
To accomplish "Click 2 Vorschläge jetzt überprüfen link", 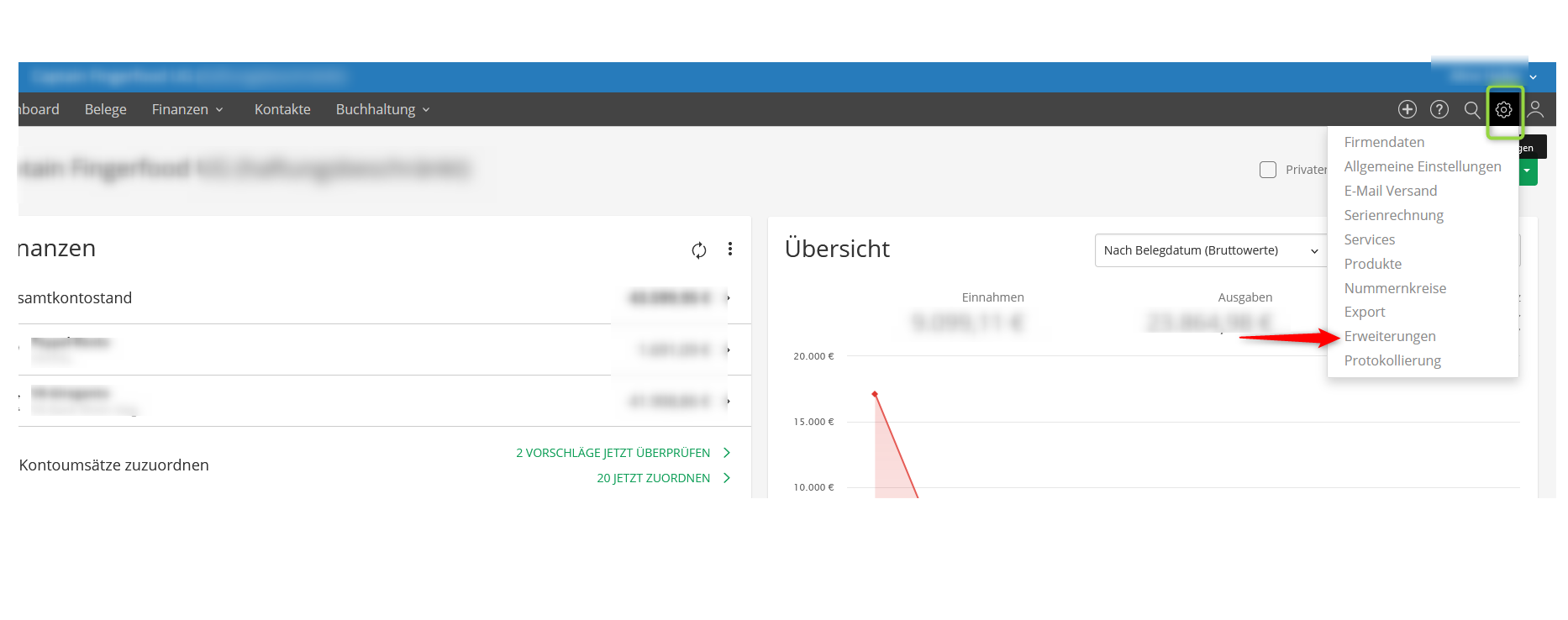I will click(622, 453).
